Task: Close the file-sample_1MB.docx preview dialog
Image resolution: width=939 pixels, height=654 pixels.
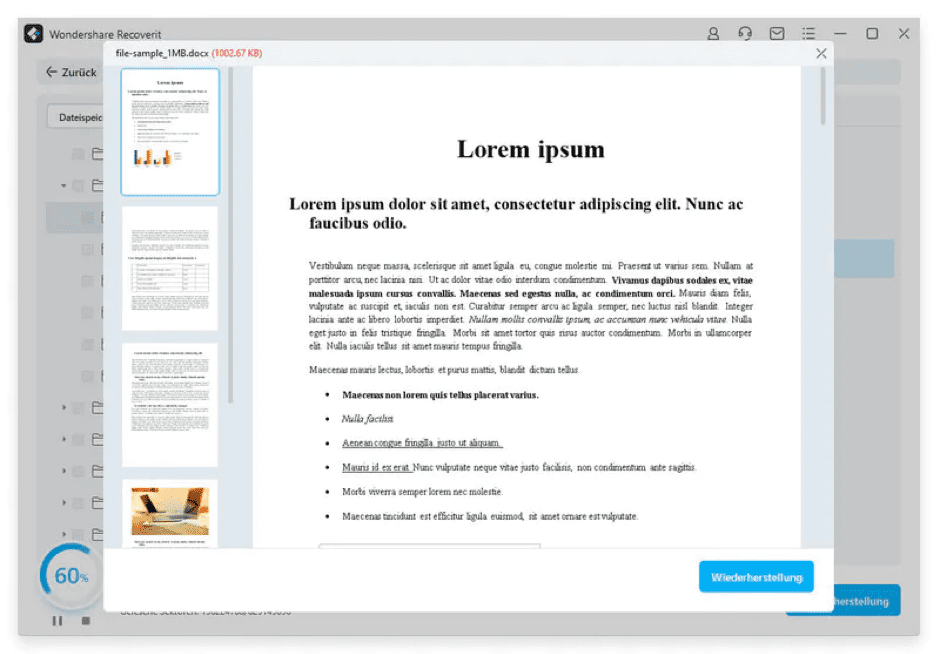Action: click(x=821, y=54)
